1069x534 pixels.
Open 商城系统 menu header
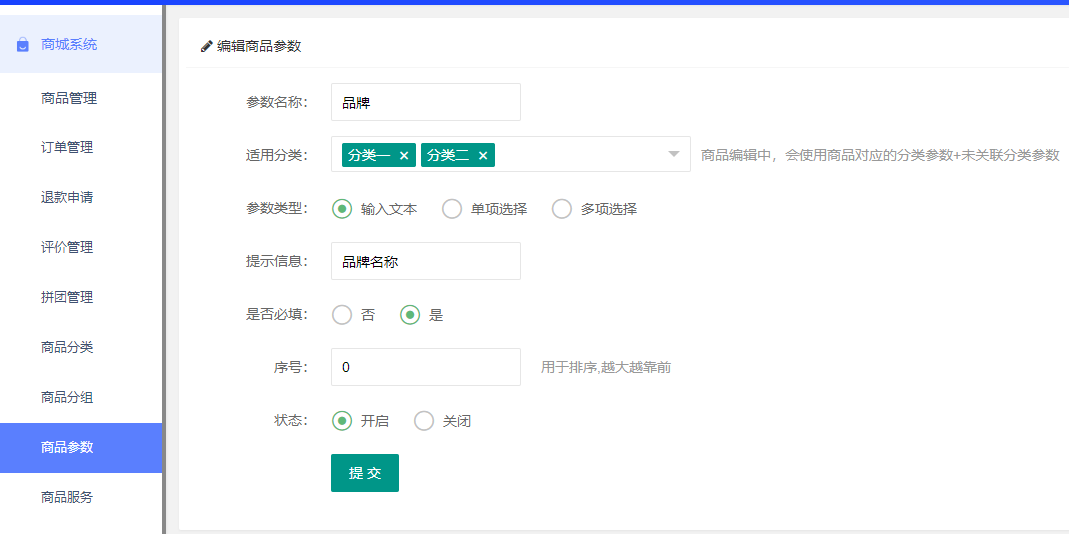81,45
